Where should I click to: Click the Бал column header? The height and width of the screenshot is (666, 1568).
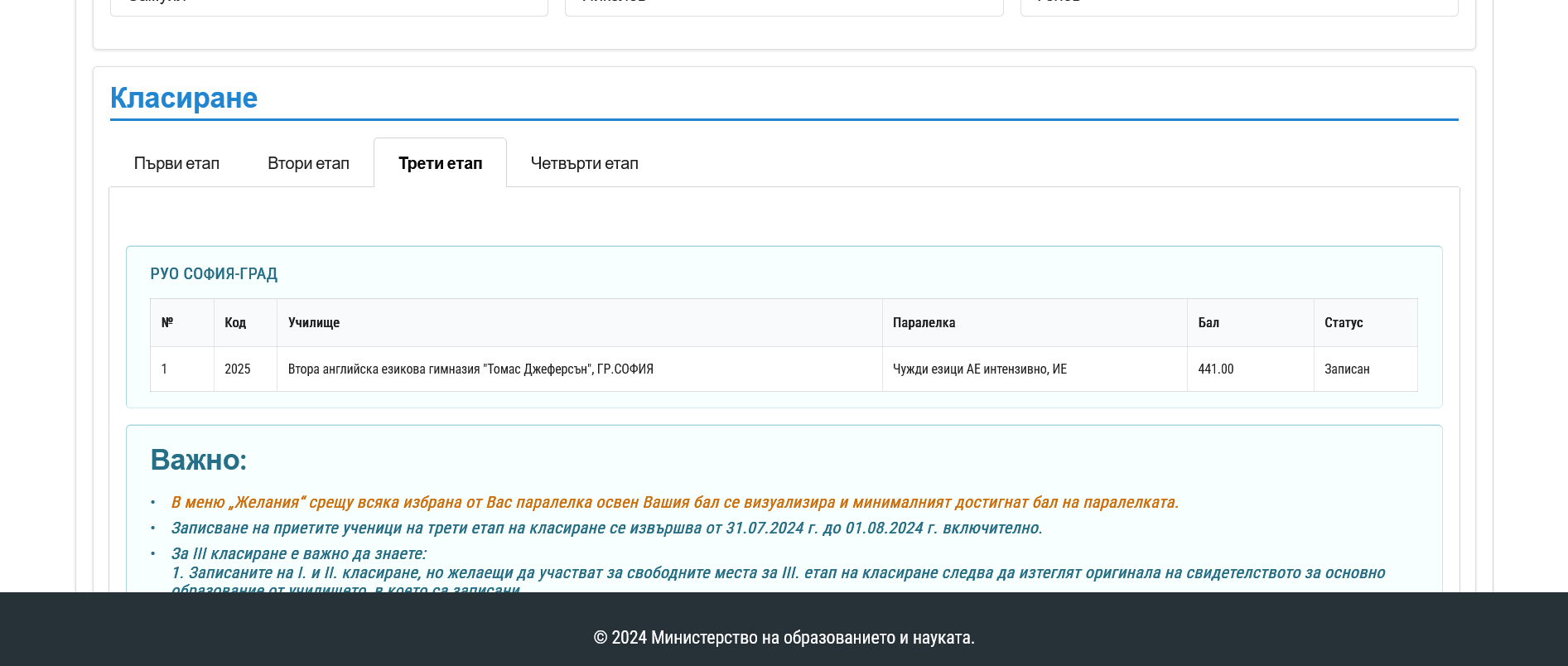[x=1209, y=322]
